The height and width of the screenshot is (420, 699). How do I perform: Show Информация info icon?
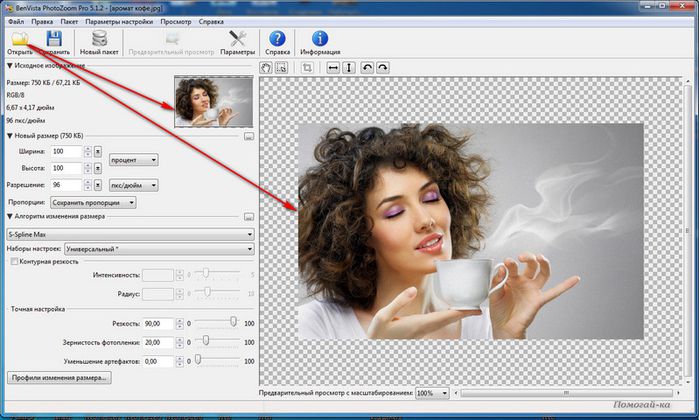click(320, 43)
